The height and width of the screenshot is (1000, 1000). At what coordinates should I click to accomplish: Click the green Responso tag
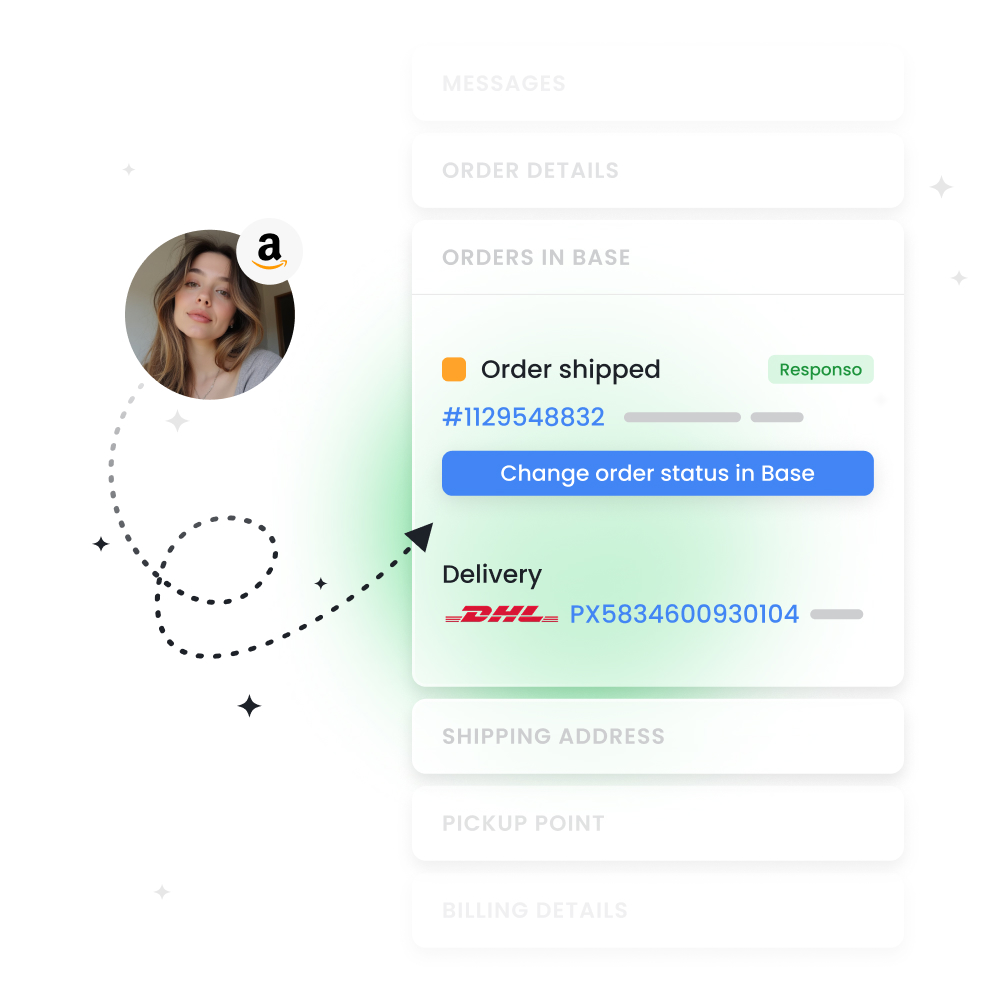(x=820, y=369)
